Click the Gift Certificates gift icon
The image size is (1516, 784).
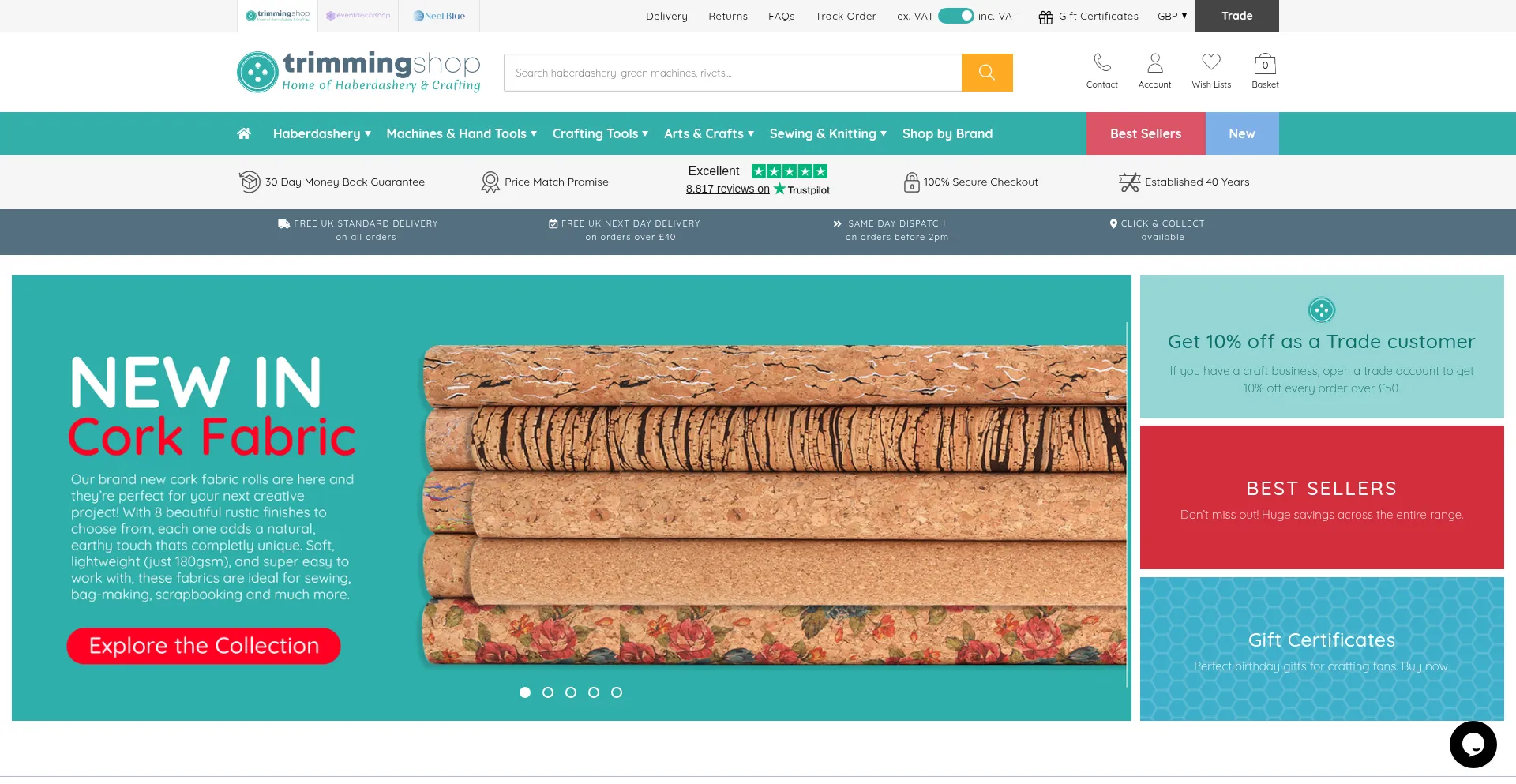tap(1045, 17)
